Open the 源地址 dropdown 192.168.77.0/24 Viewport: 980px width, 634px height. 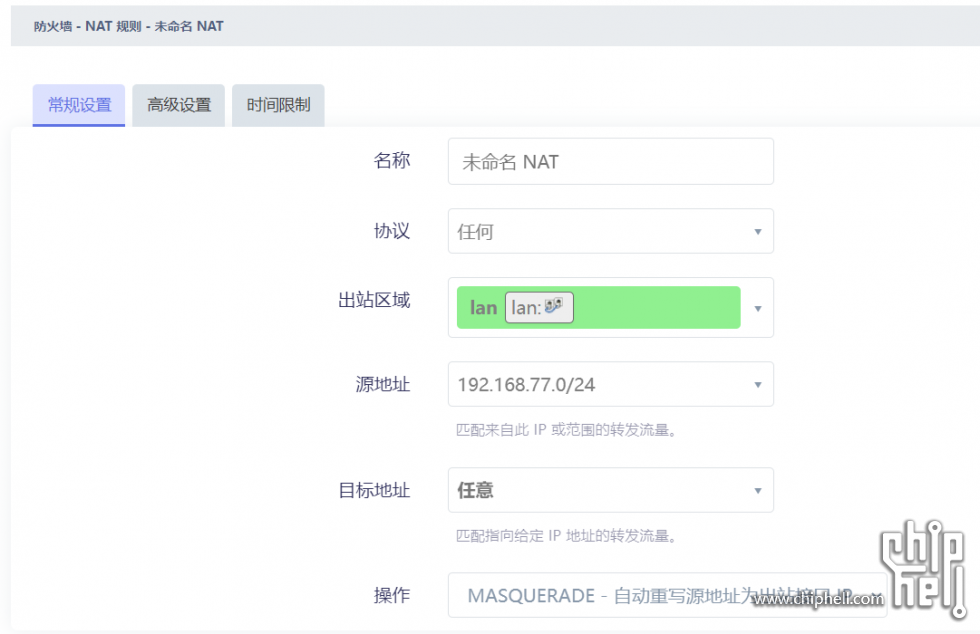coord(611,385)
